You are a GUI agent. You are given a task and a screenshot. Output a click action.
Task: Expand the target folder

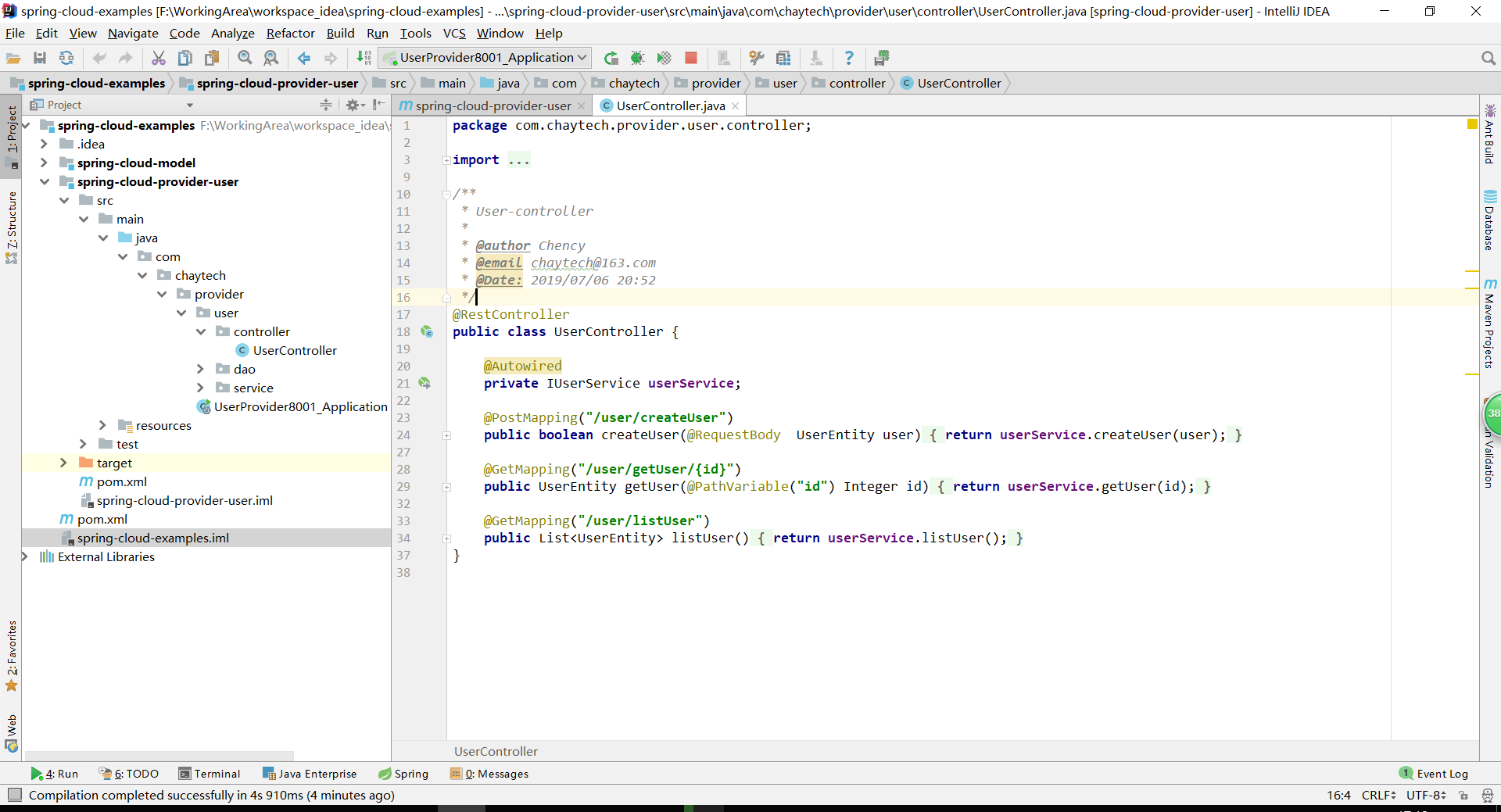63,463
